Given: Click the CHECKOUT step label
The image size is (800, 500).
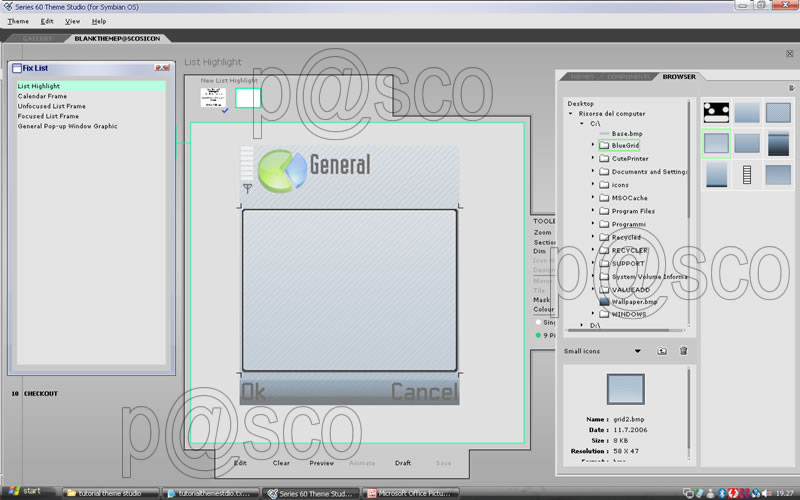Looking at the screenshot, I should 41,394.
